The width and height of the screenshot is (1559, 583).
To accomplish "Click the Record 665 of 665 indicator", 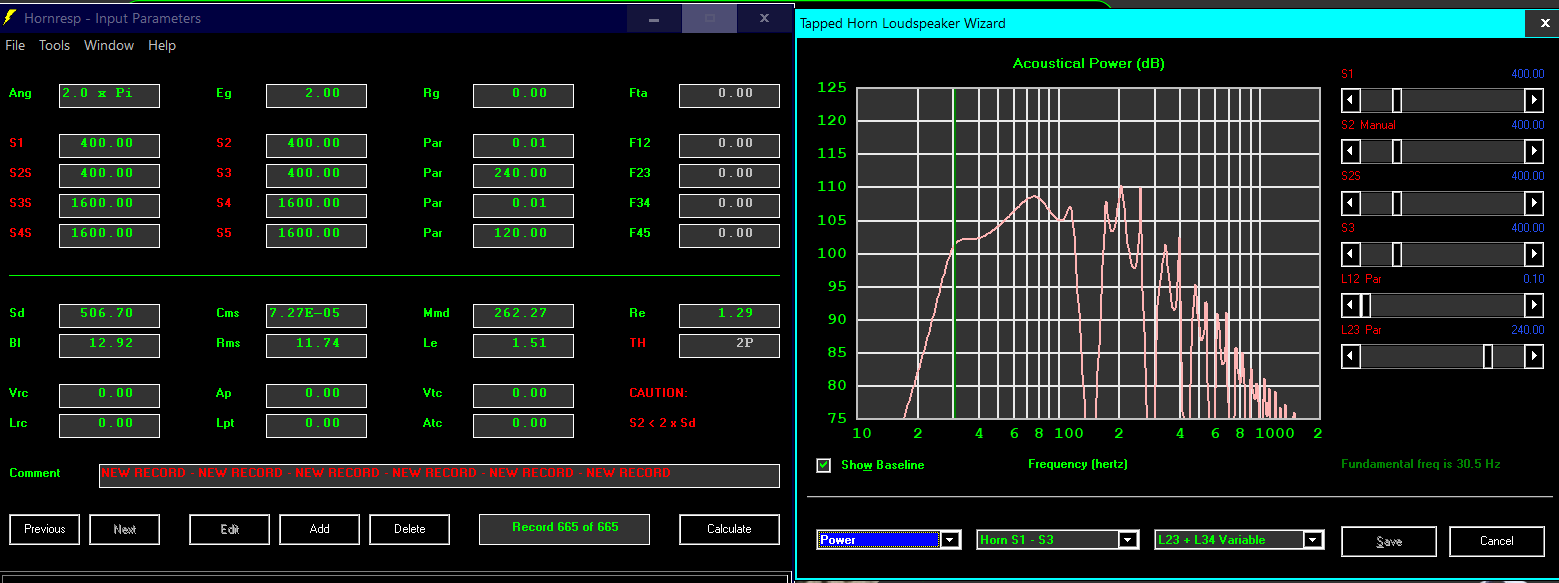I will click(565, 529).
